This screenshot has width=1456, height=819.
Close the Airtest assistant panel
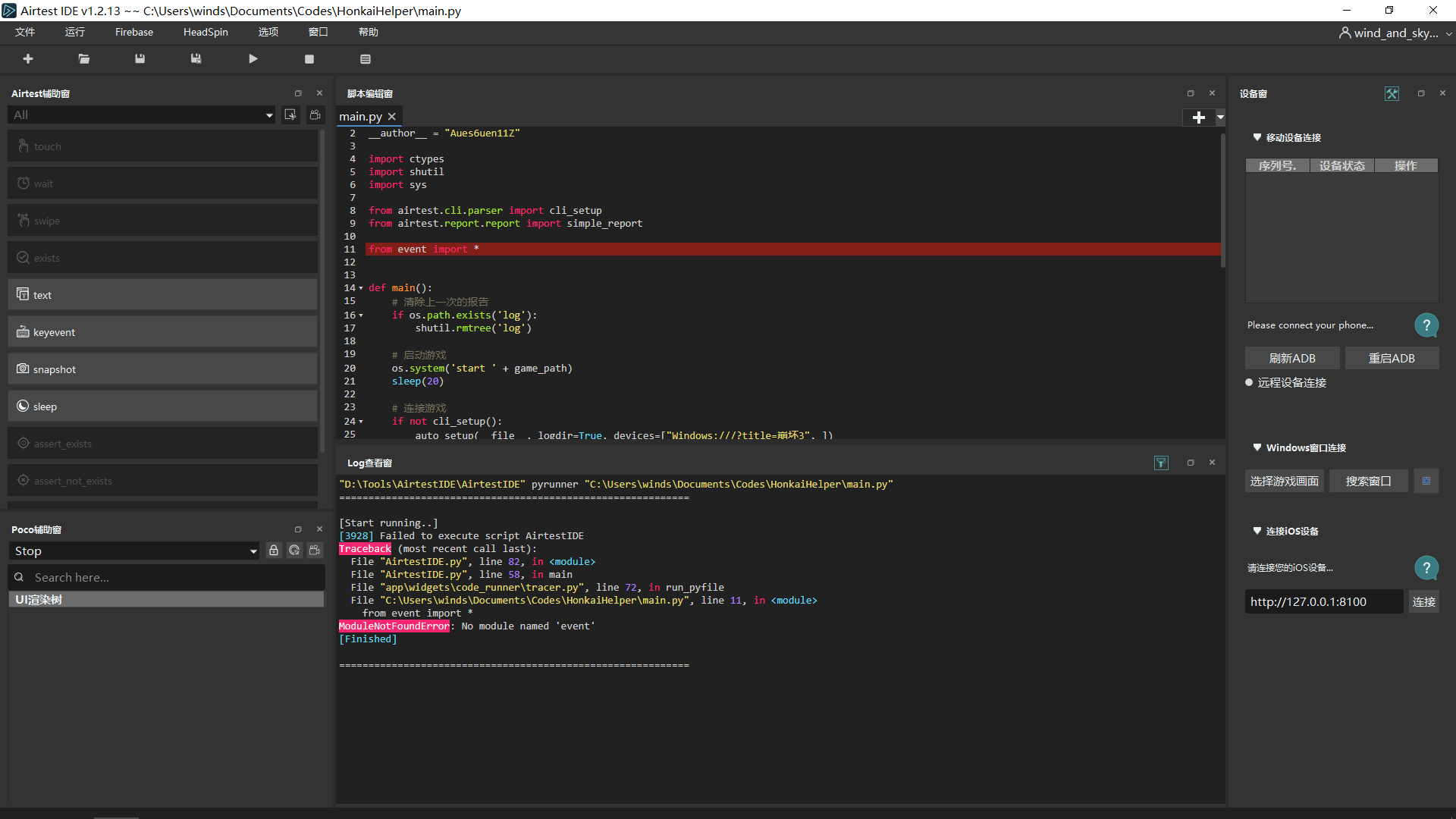(319, 93)
